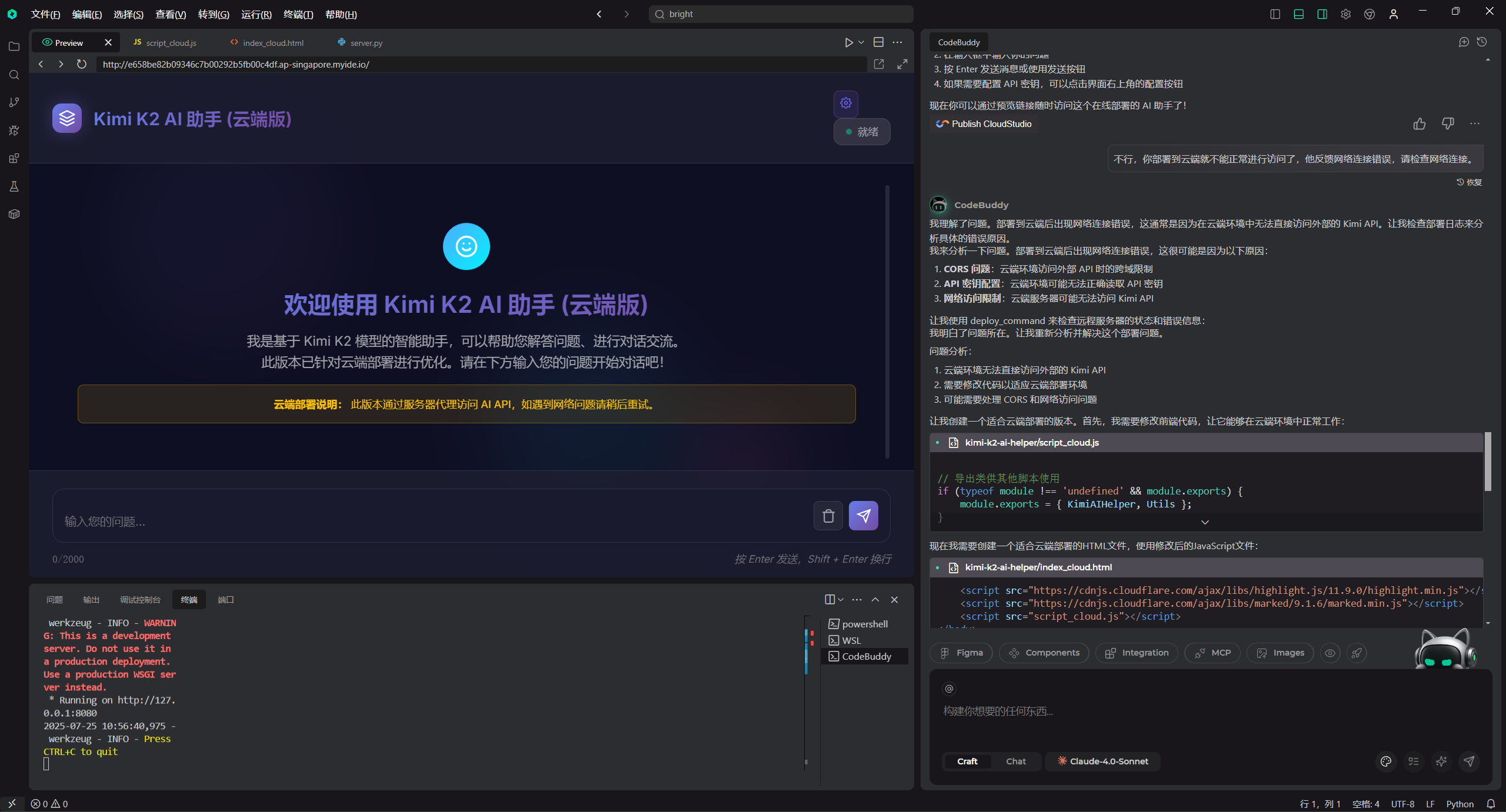Switch to Craft mode
Viewport: 1506px width, 812px height.
(x=967, y=761)
